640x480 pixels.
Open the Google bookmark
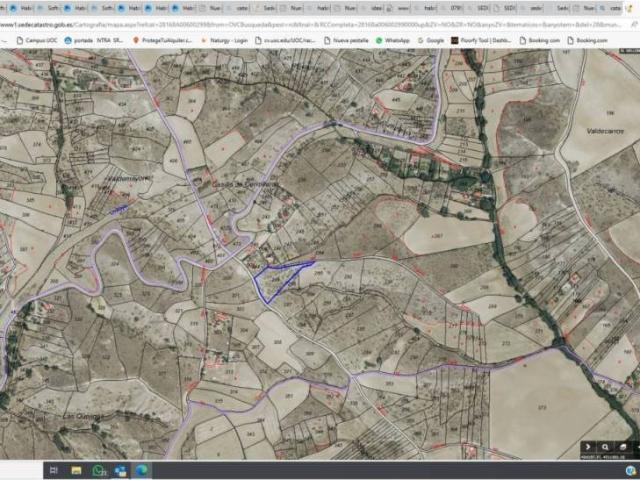(x=430, y=40)
